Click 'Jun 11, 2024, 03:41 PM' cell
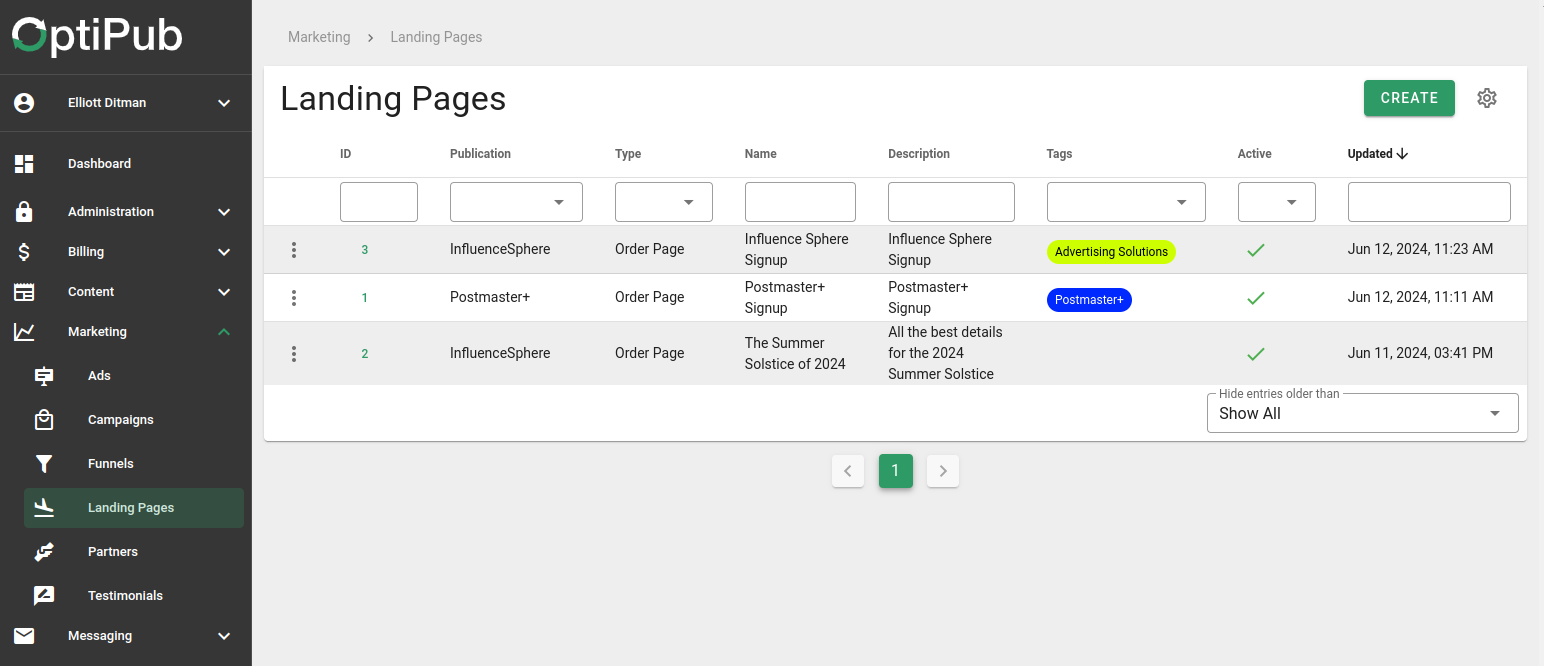The width and height of the screenshot is (1544, 666). tap(1420, 353)
